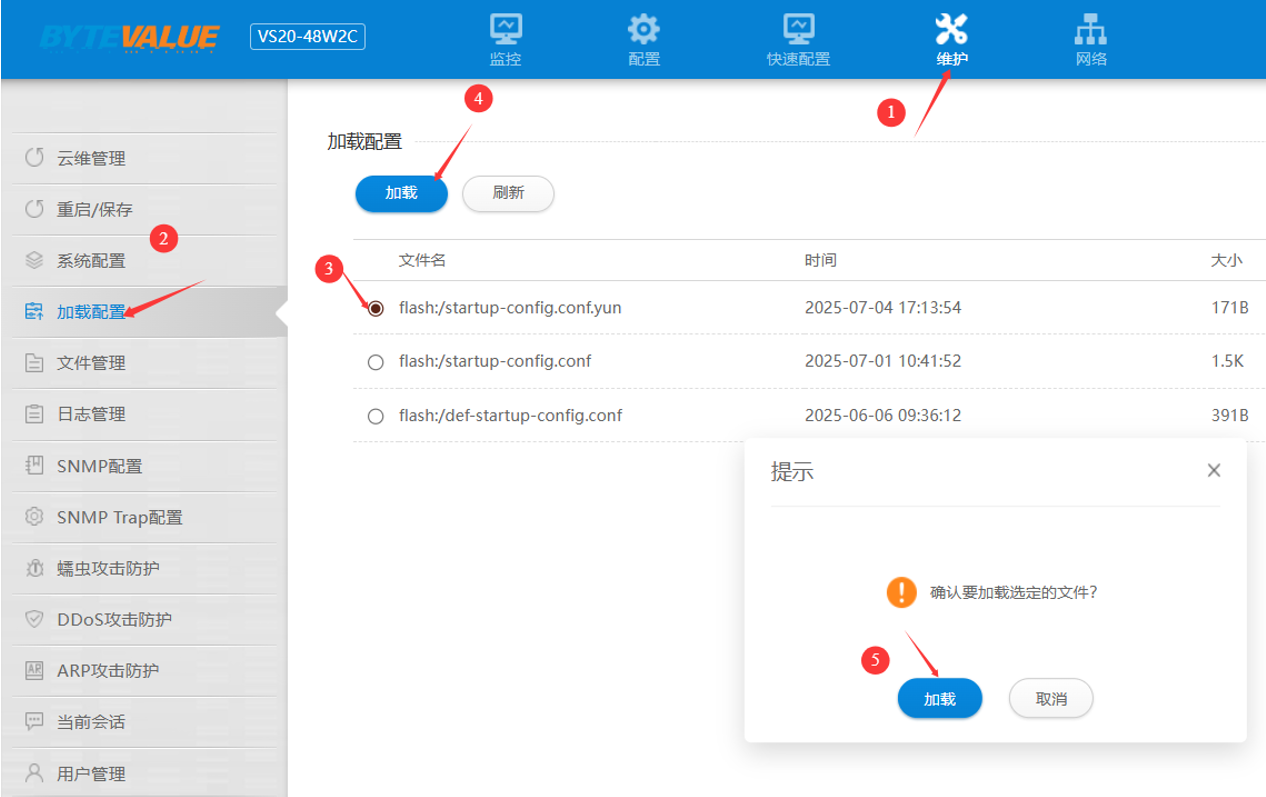Click the blue 加载 button above the file list
Viewport: 1266px width, 797px height.
(x=401, y=193)
